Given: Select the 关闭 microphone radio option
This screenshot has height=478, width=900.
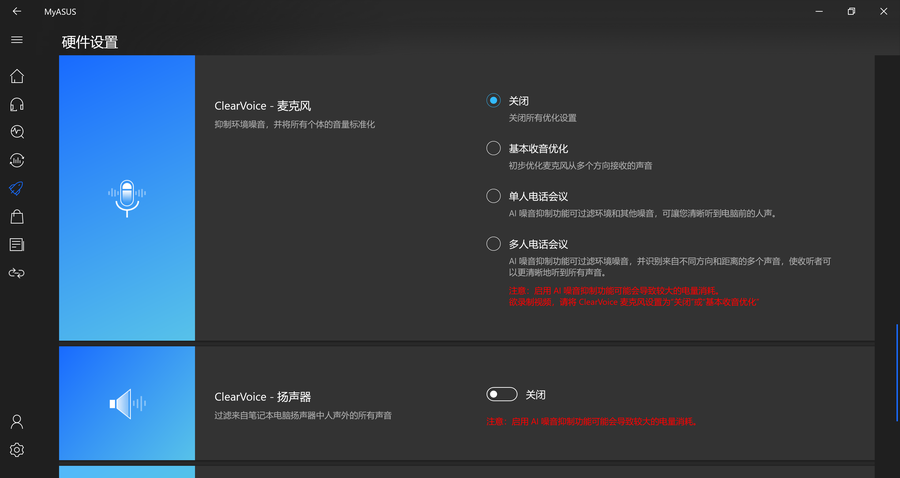Looking at the screenshot, I should pyautogui.click(x=493, y=101).
